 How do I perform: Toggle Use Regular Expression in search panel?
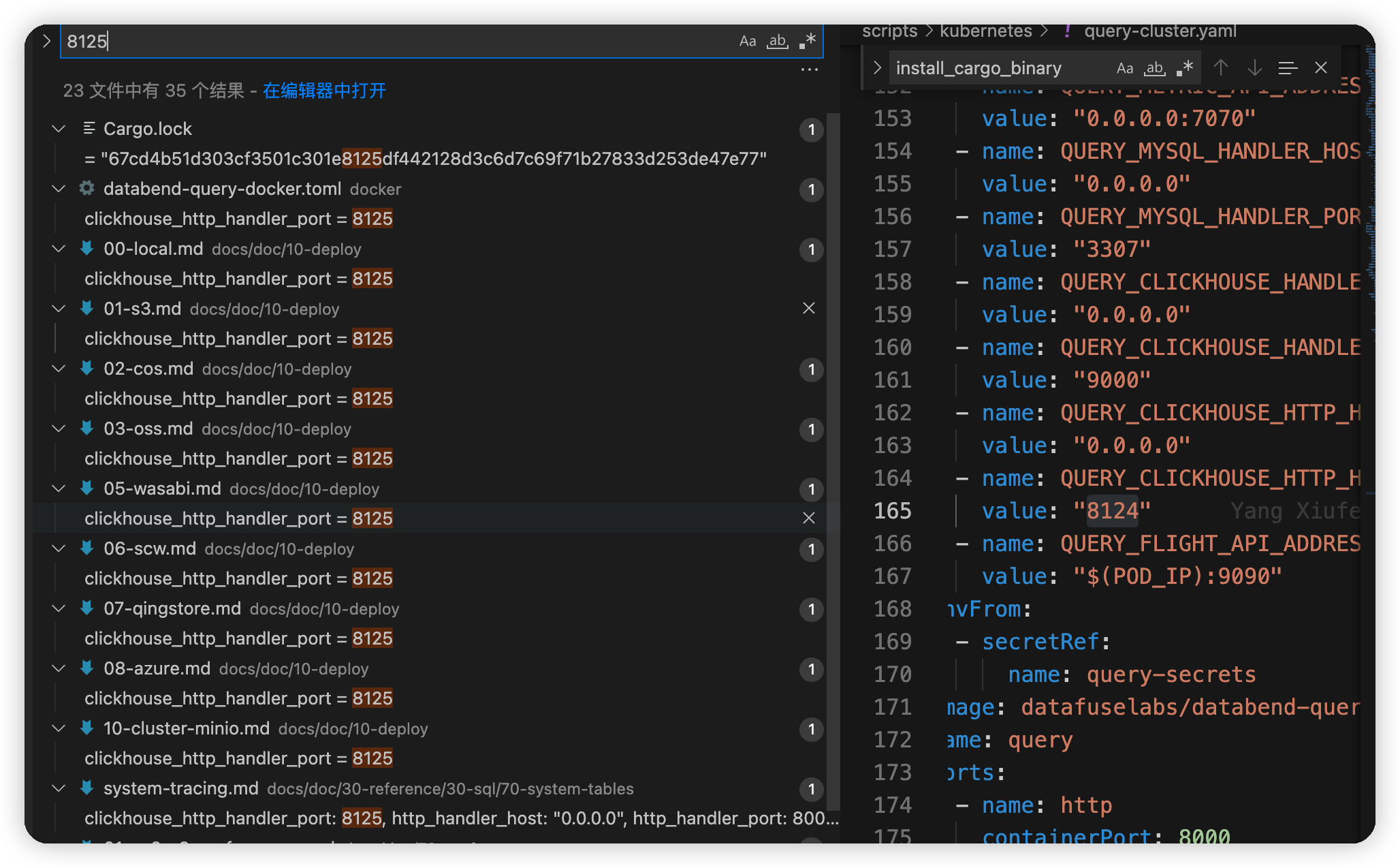pos(808,42)
